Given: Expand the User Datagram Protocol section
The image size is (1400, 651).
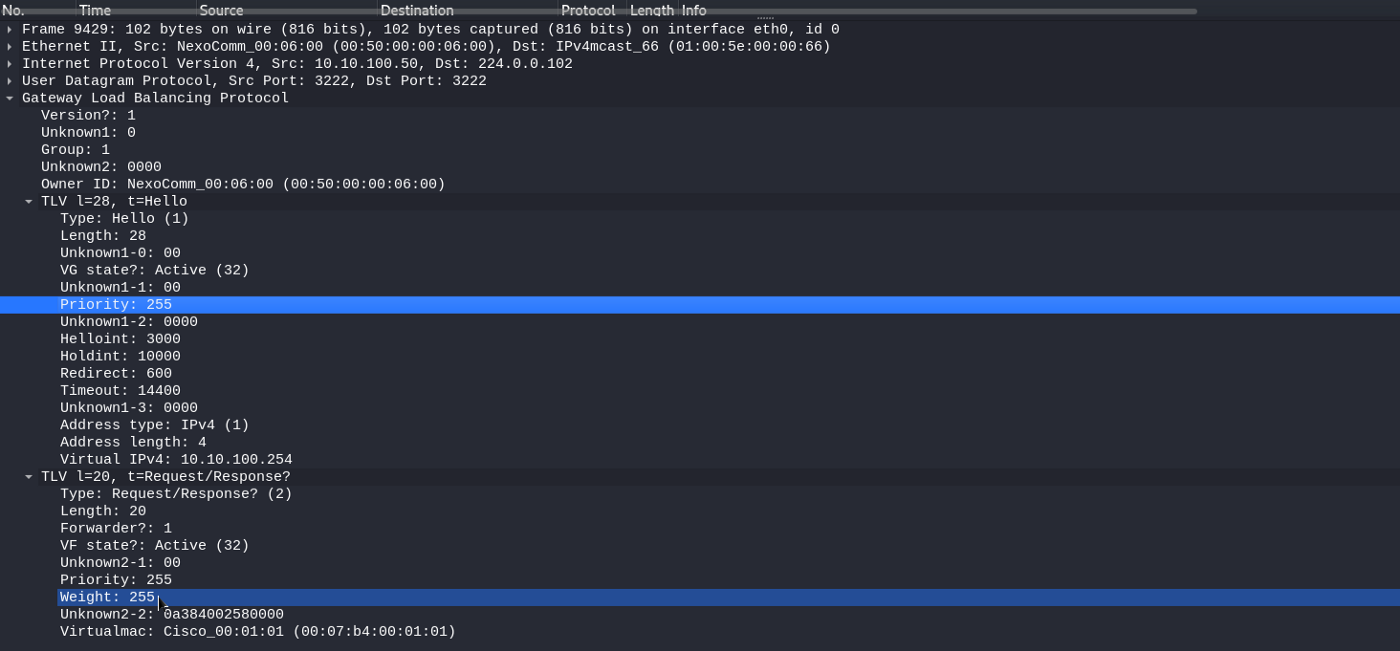Looking at the screenshot, I should click(x=9, y=81).
